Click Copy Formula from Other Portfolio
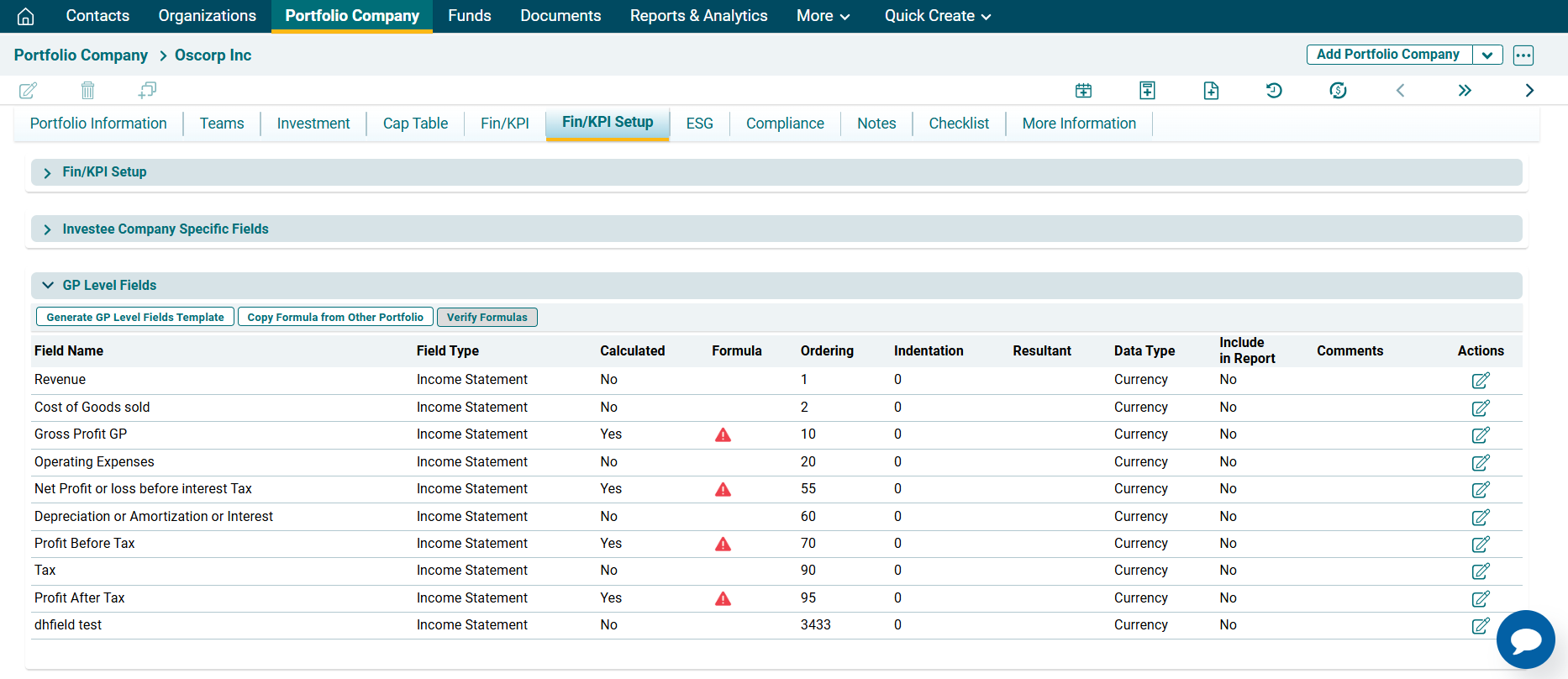This screenshot has width=1568, height=679. pyautogui.click(x=335, y=317)
